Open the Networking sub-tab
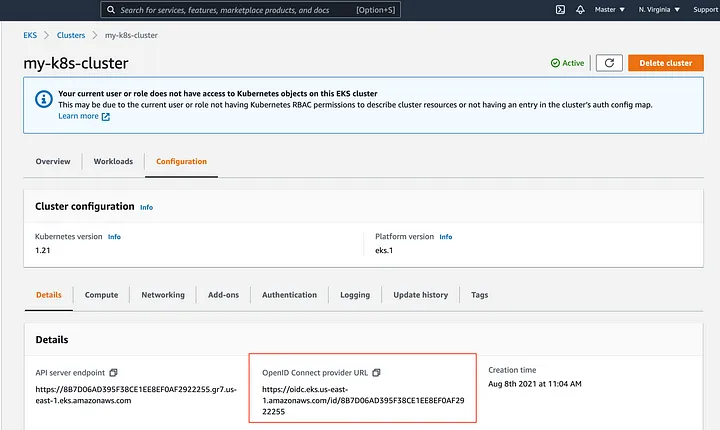 [163, 295]
